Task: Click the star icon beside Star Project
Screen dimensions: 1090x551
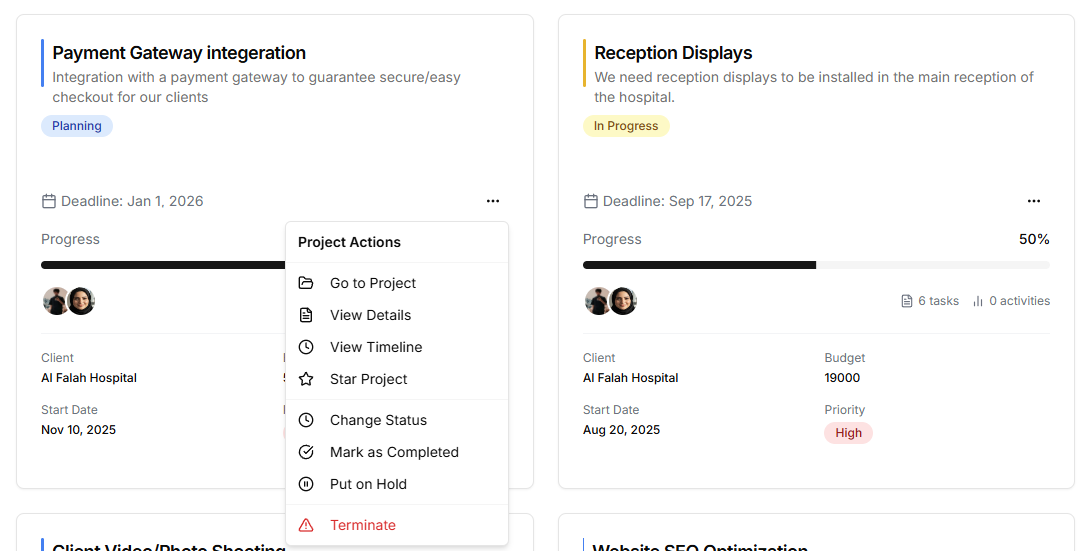Action: [306, 379]
